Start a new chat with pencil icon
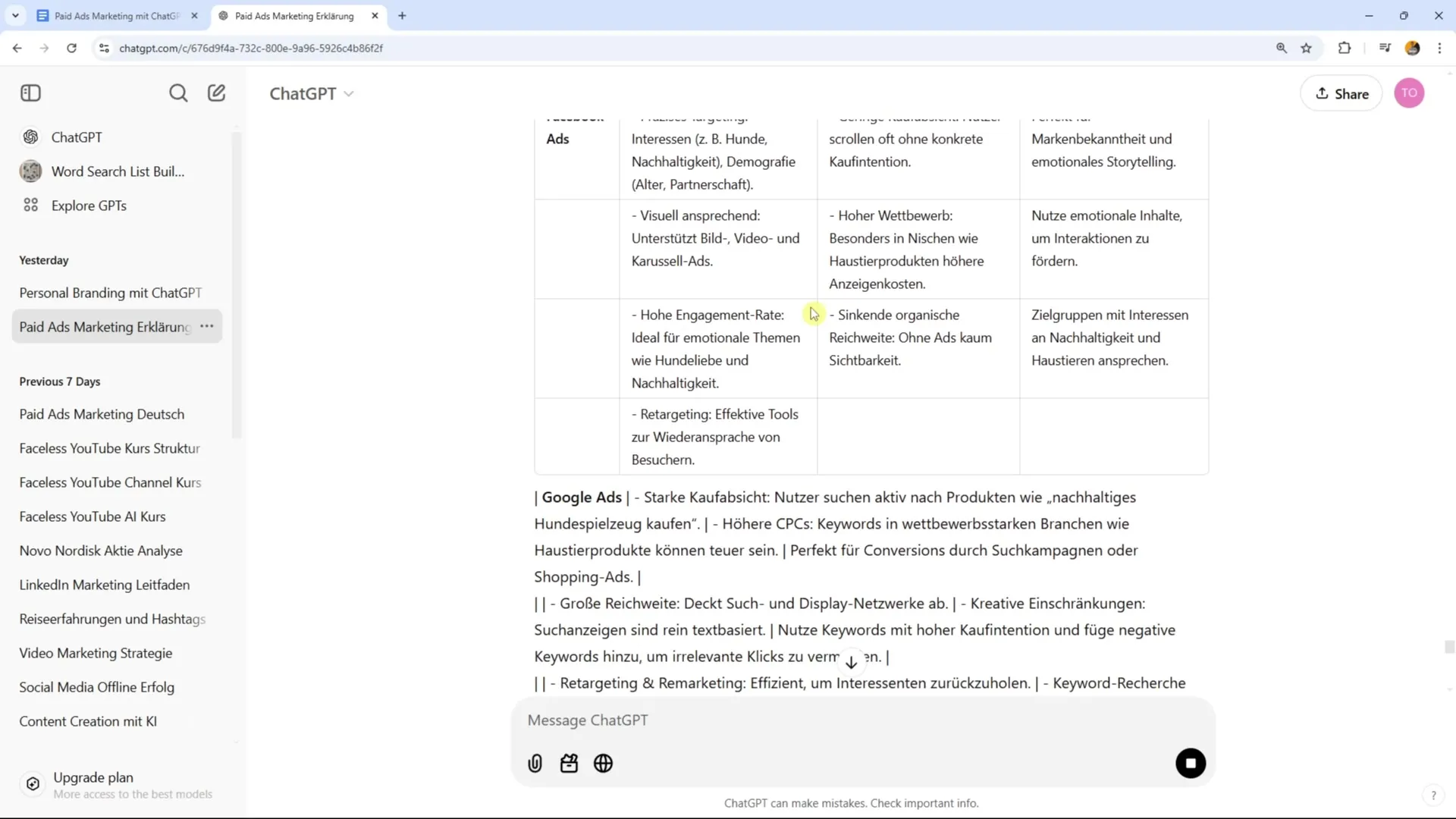 [217, 93]
